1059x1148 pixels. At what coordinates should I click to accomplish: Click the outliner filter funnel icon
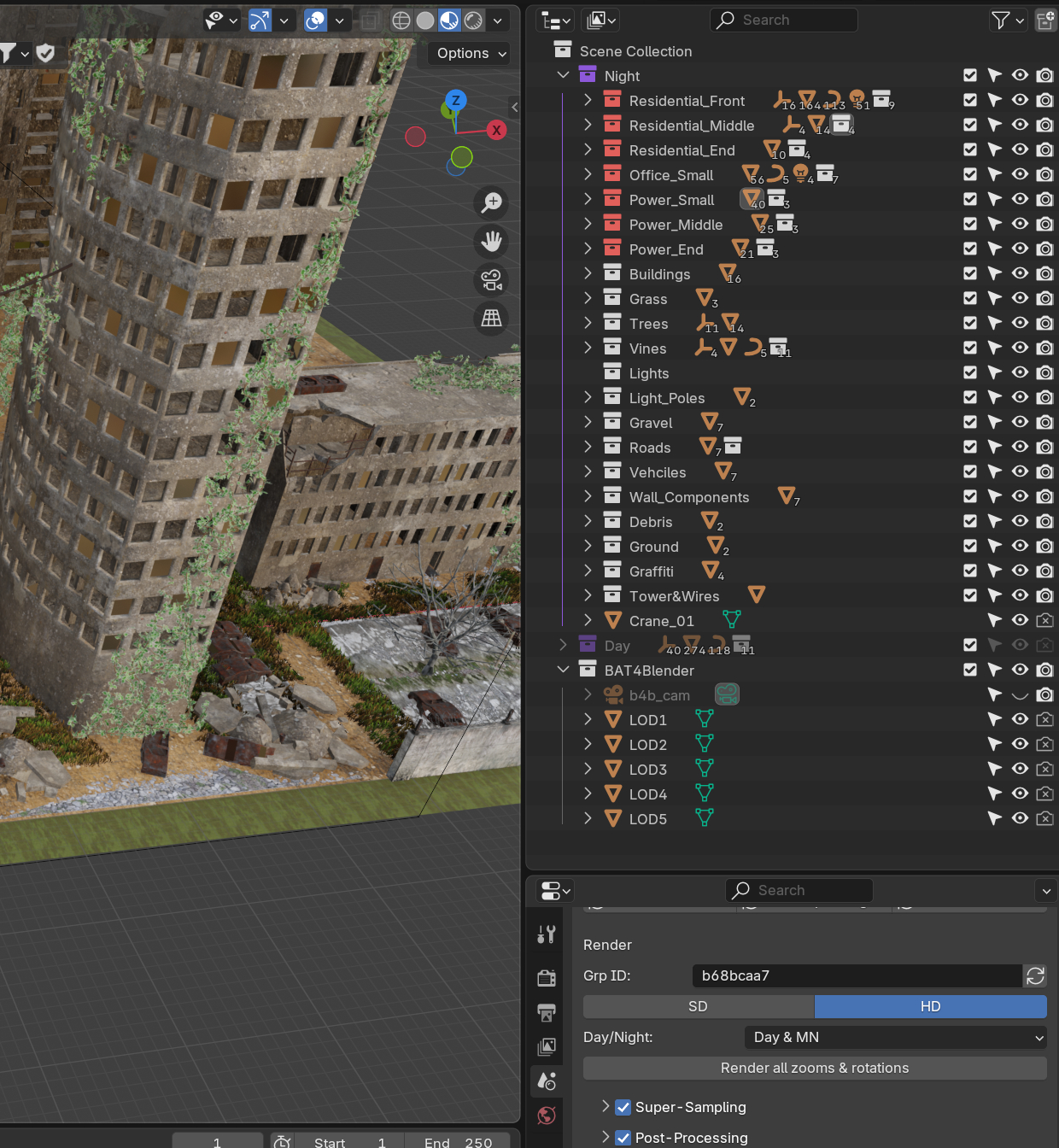pyautogui.click(x=1000, y=20)
